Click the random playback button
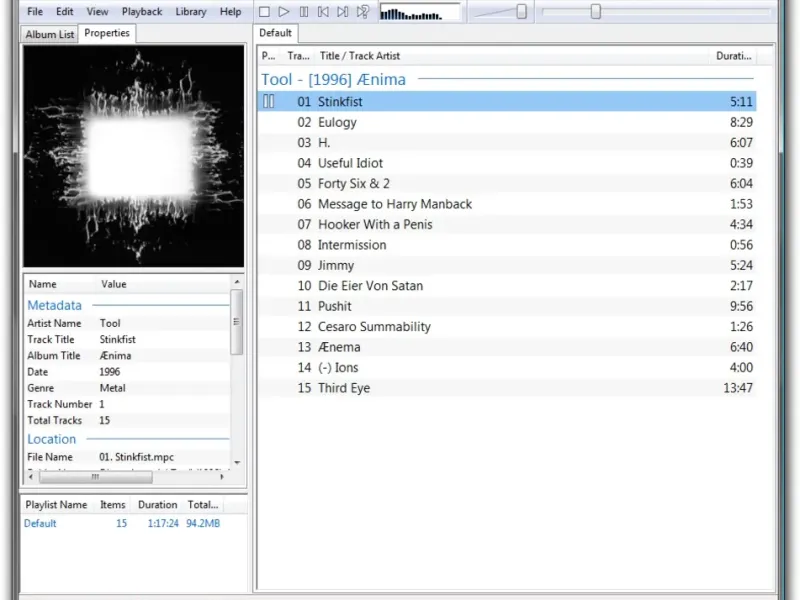The width and height of the screenshot is (800, 600). pos(363,12)
